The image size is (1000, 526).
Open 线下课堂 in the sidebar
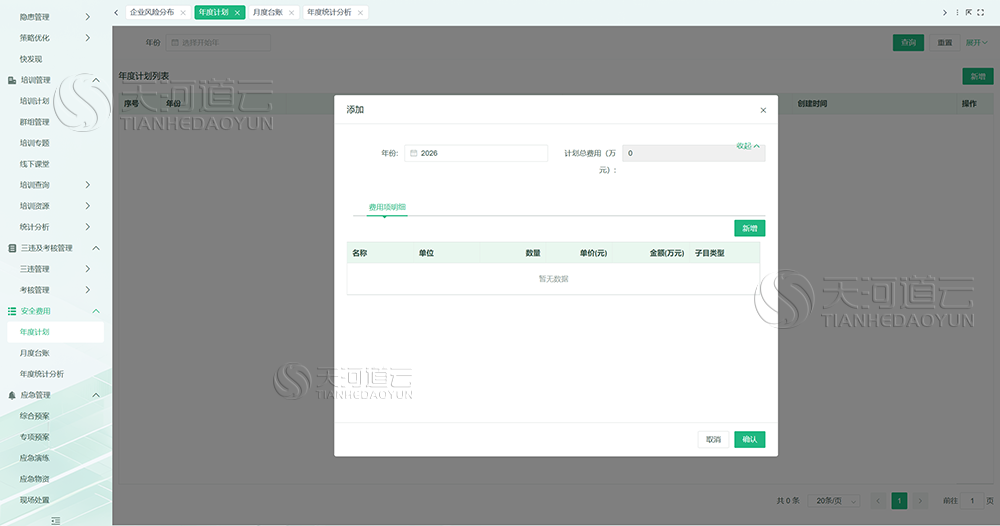[x=34, y=164]
